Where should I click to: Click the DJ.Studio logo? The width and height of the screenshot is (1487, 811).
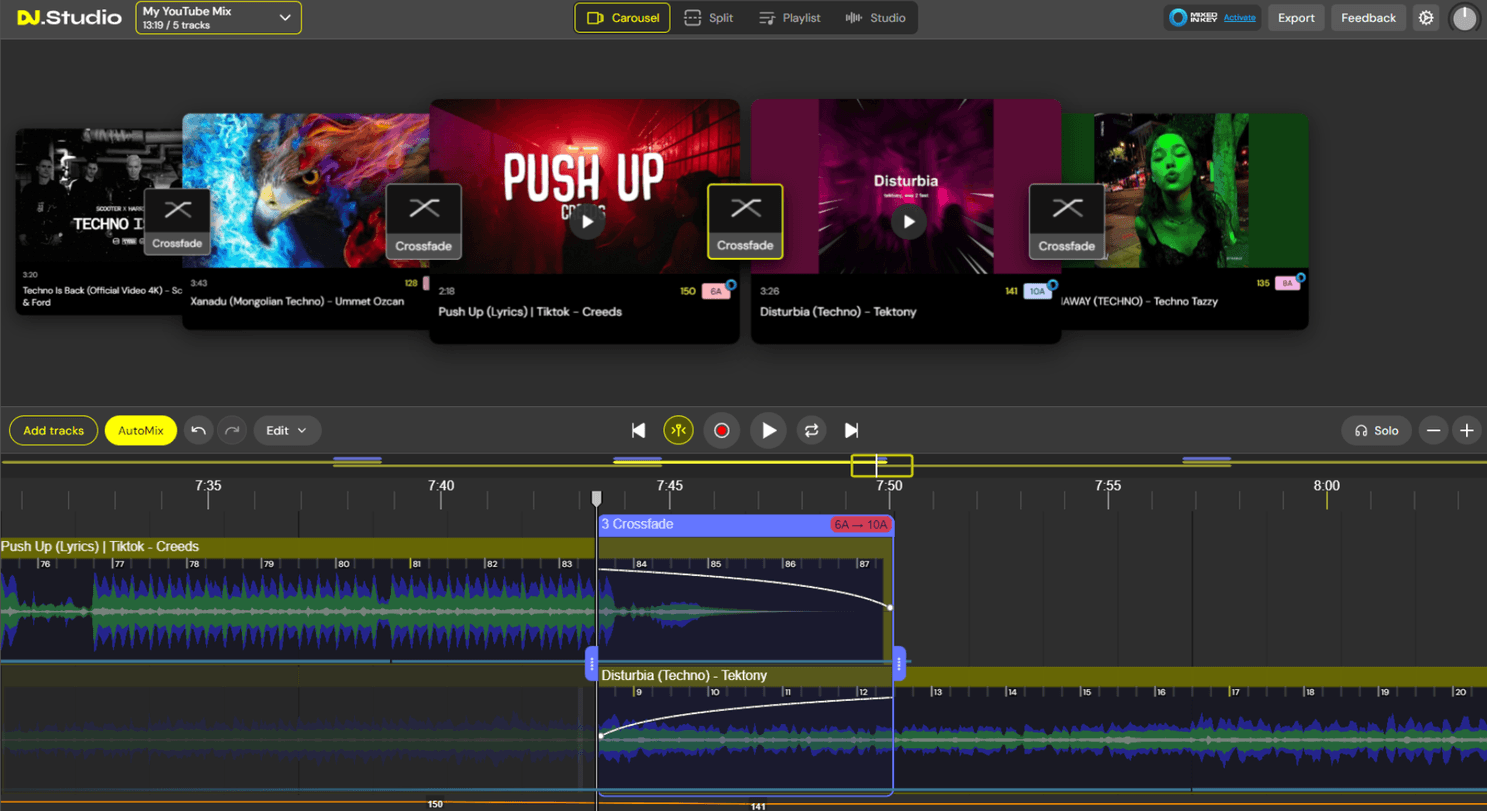pyautogui.click(x=69, y=18)
